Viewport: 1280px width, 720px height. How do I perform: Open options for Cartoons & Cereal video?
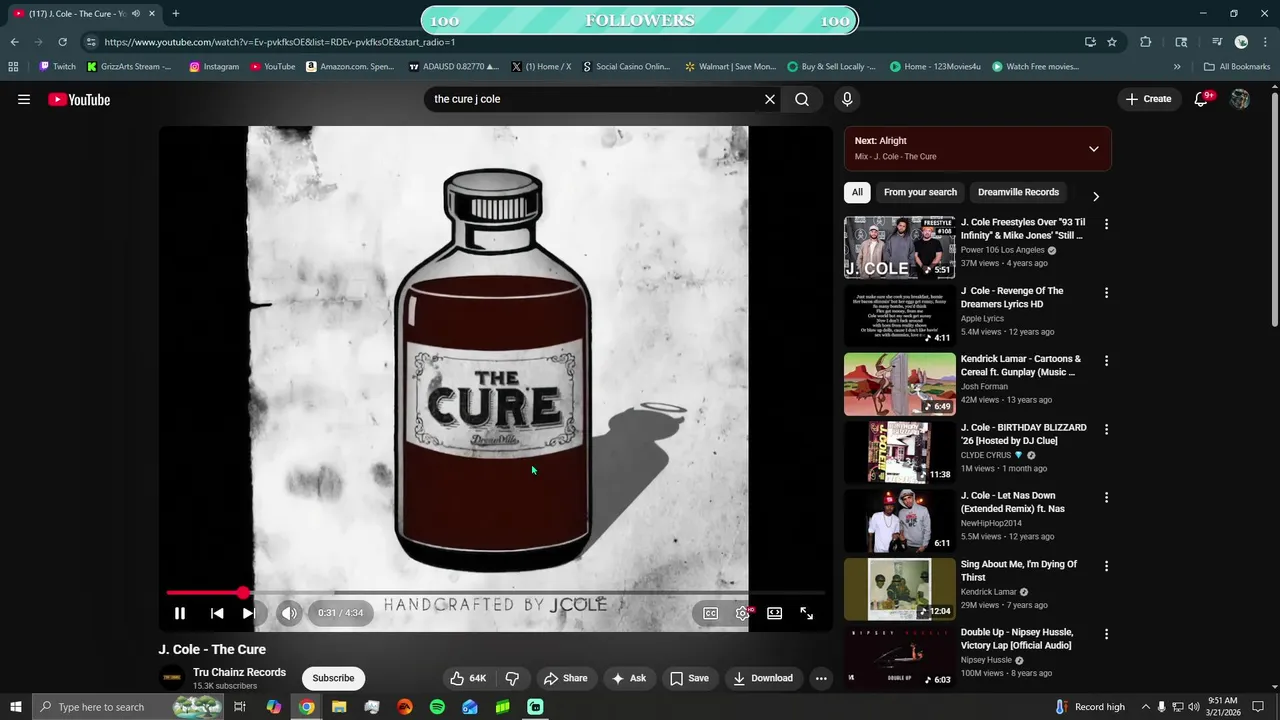[1106, 361]
